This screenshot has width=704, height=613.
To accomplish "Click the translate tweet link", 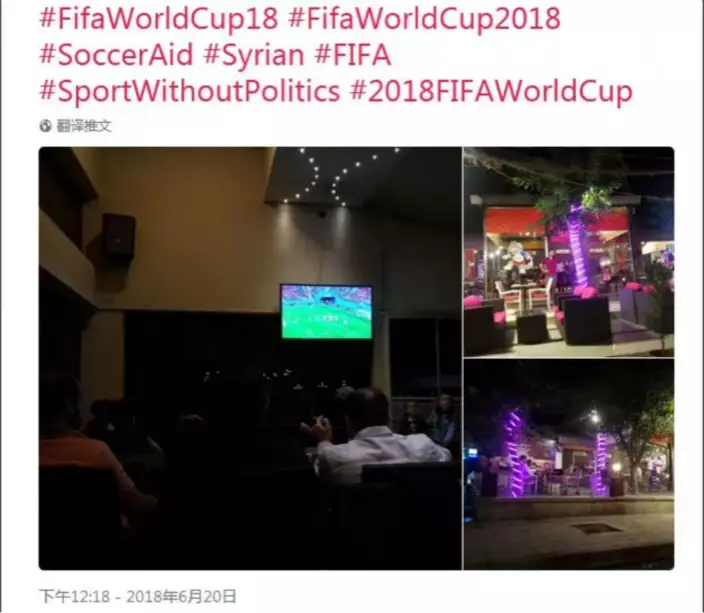I will [84, 126].
